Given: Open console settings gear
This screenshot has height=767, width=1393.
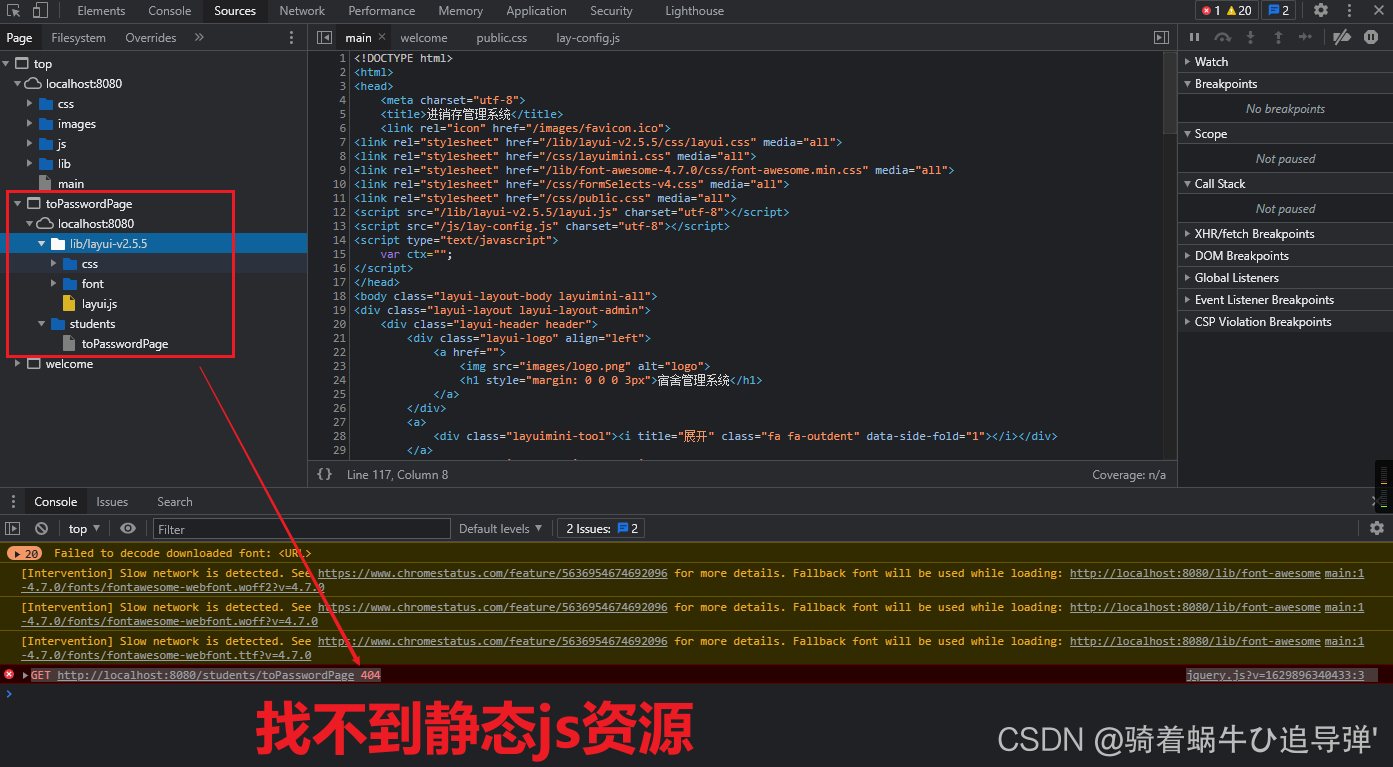Looking at the screenshot, I should (x=1377, y=528).
